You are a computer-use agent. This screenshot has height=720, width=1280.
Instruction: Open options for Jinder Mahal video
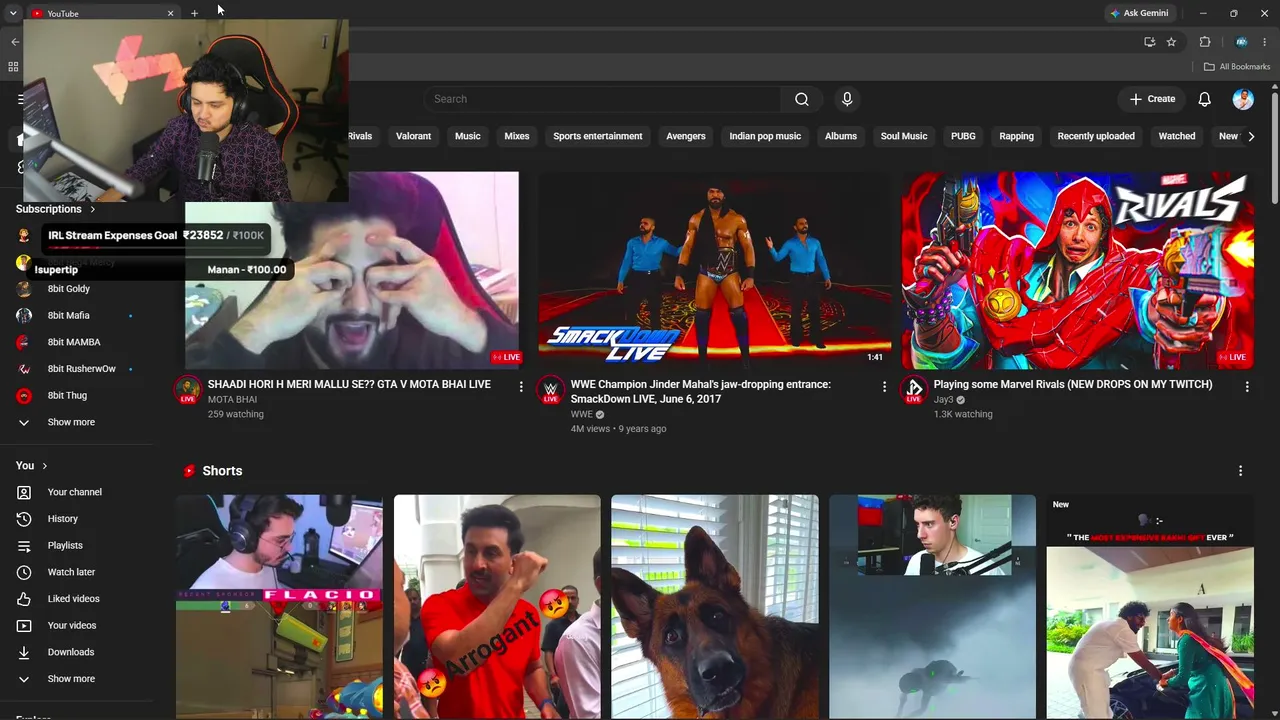click(x=884, y=387)
